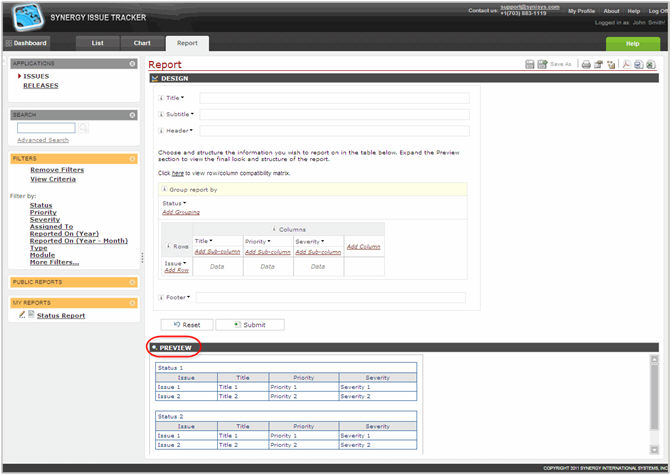672x475 pixels.
Task: Click the edit pencil icon beside Status Report
Action: pyautogui.click(x=22, y=315)
